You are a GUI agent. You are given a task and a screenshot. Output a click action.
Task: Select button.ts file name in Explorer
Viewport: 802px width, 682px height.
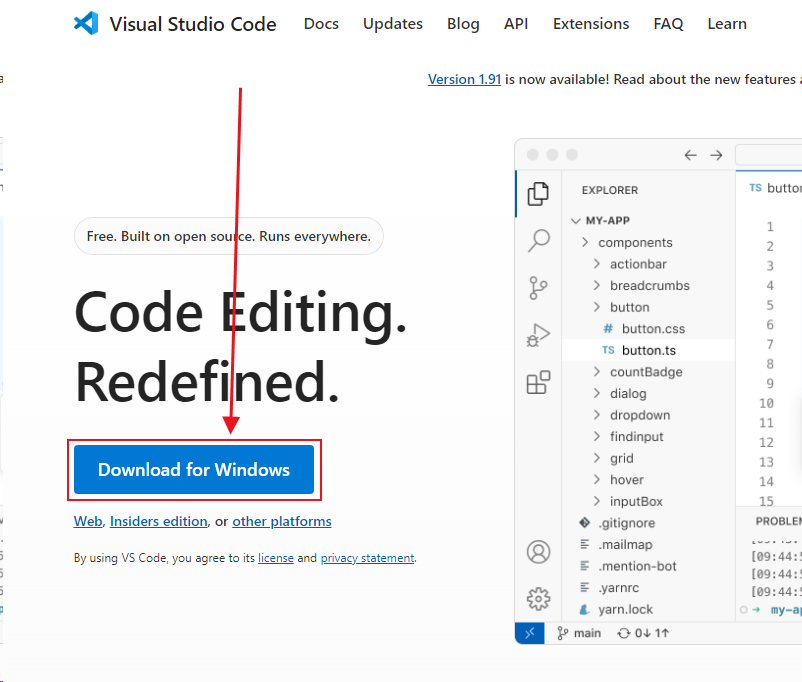pos(649,350)
